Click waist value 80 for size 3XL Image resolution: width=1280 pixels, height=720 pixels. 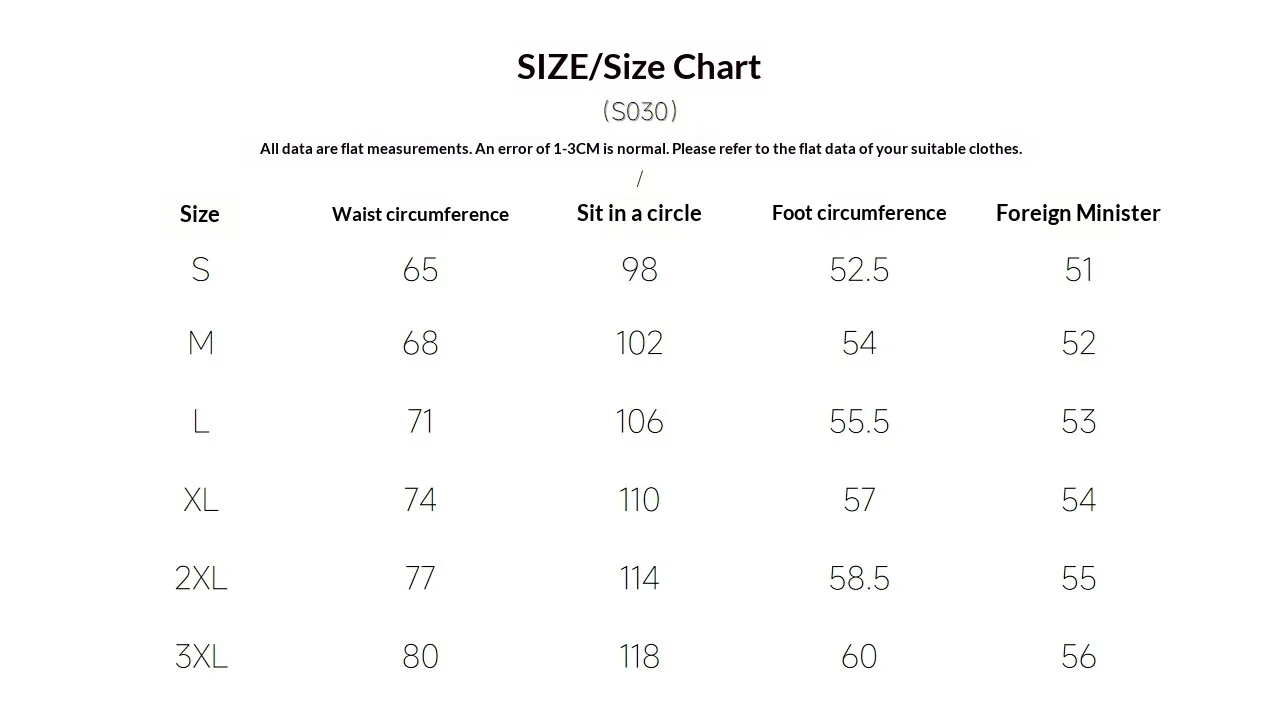coord(420,656)
